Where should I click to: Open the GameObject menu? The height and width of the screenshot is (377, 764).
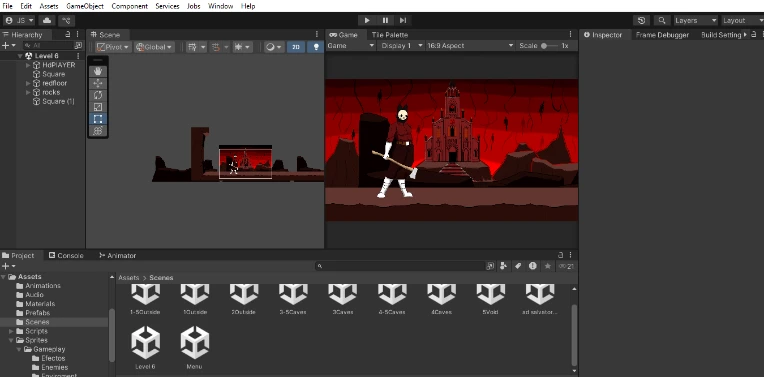point(85,6)
